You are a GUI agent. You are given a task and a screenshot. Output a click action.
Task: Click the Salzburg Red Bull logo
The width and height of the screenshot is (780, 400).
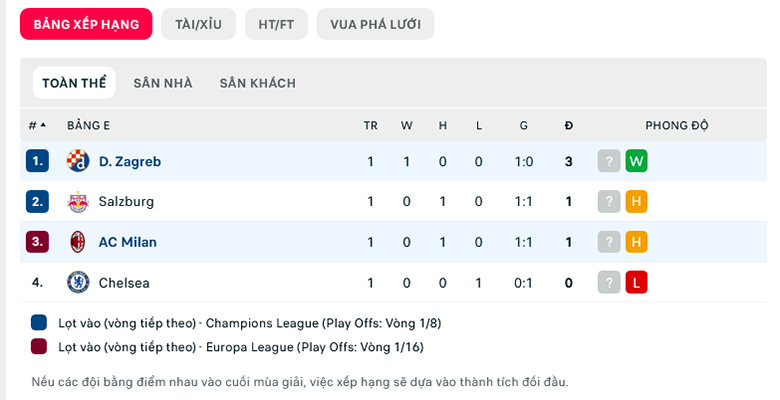point(78,201)
